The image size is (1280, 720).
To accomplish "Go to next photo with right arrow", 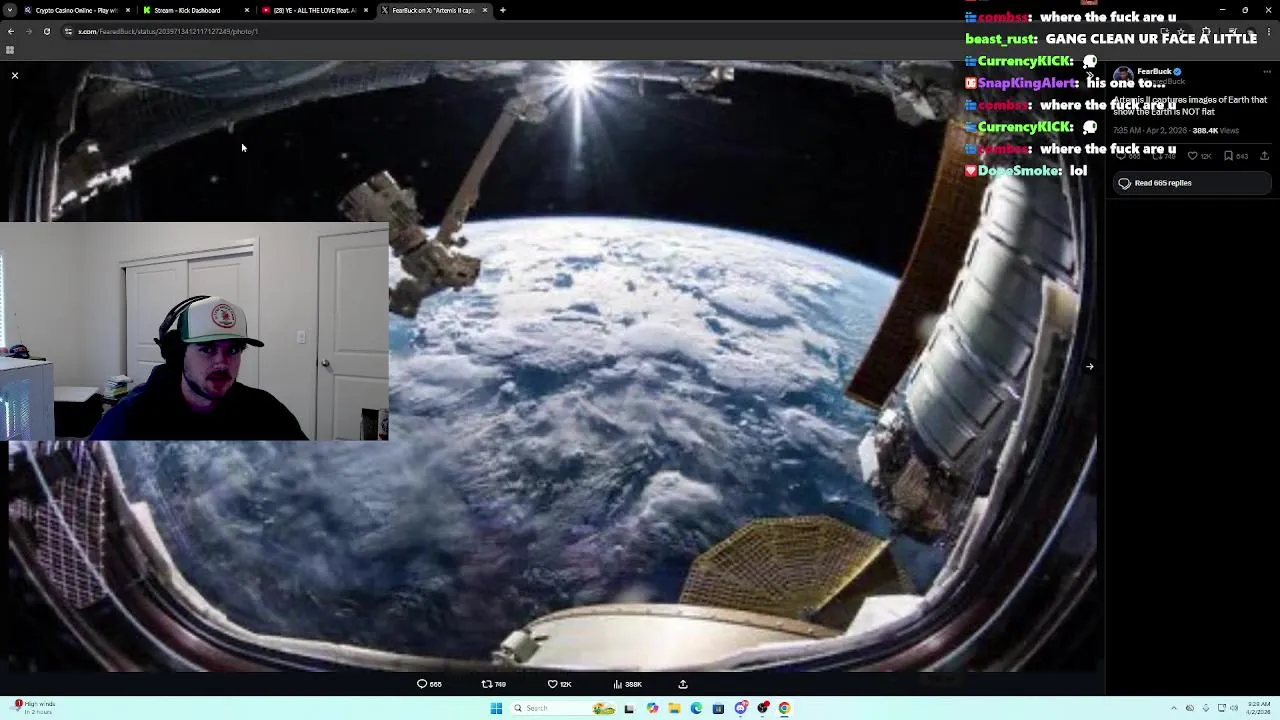I will coord(1089,366).
